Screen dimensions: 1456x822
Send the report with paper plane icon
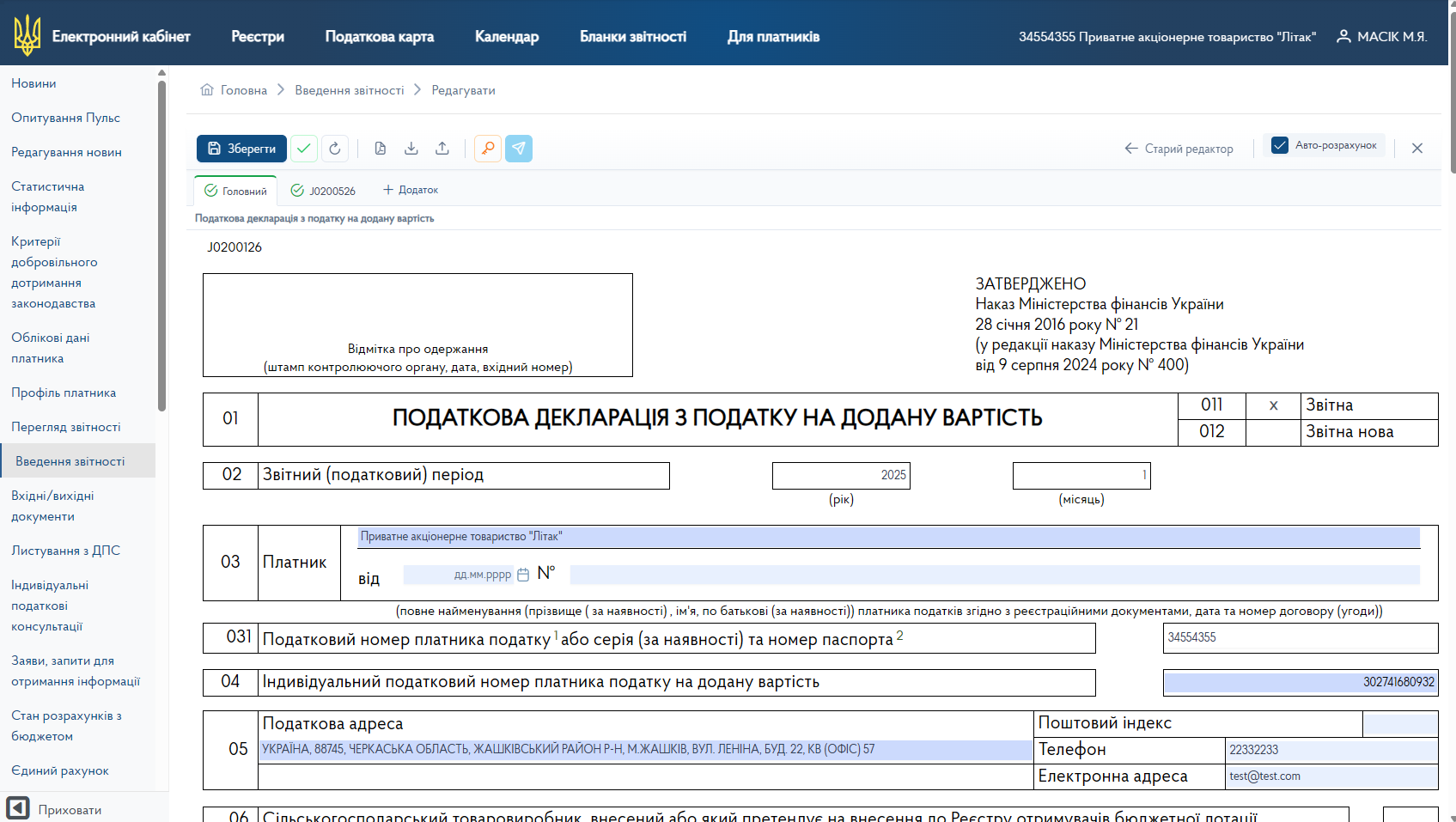point(519,149)
